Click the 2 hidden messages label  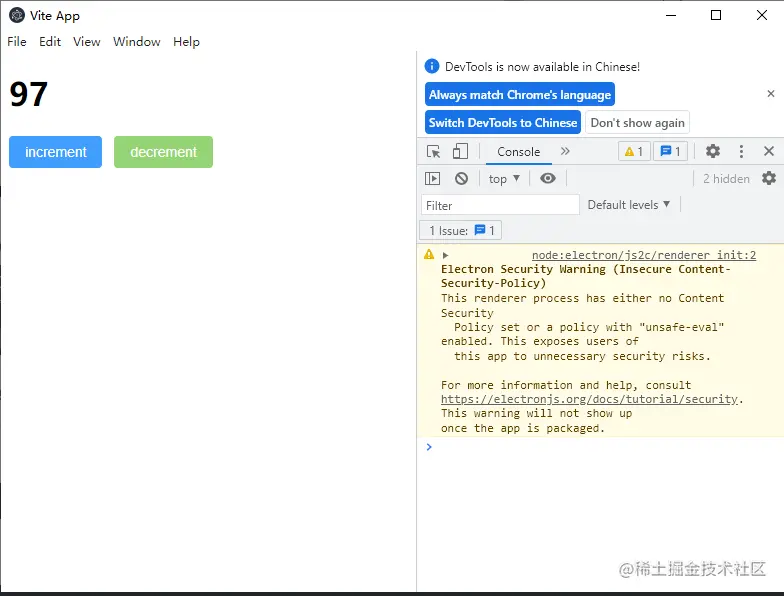click(x=726, y=178)
